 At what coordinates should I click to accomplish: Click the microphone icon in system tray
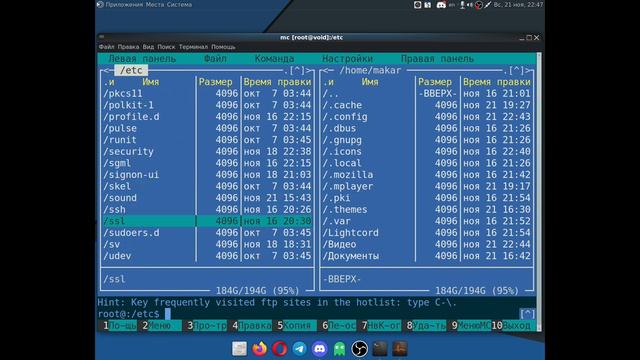click(462, 5)
